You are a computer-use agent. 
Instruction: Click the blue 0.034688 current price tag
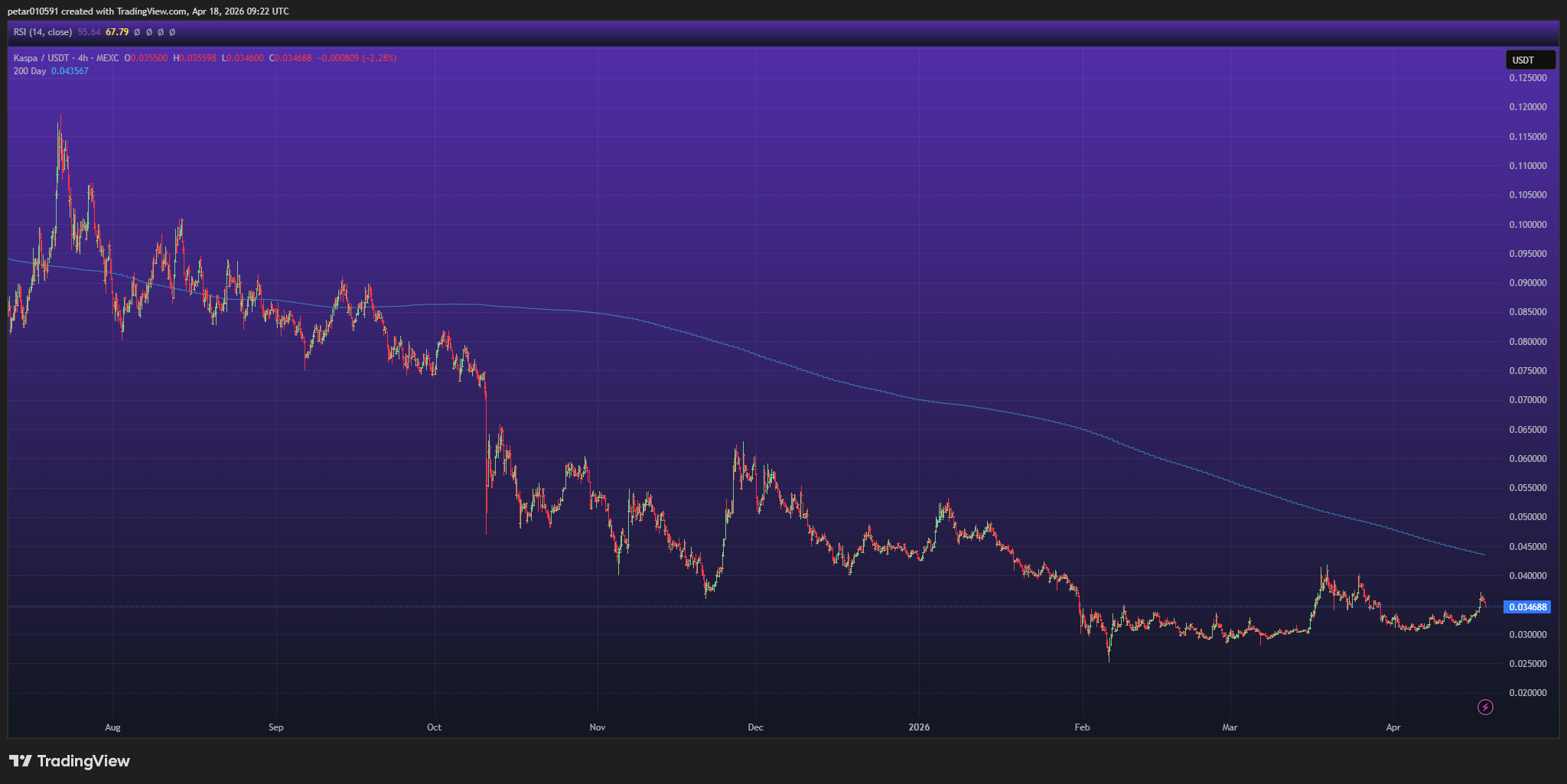pyautogui.click(x=1527, y=607)
